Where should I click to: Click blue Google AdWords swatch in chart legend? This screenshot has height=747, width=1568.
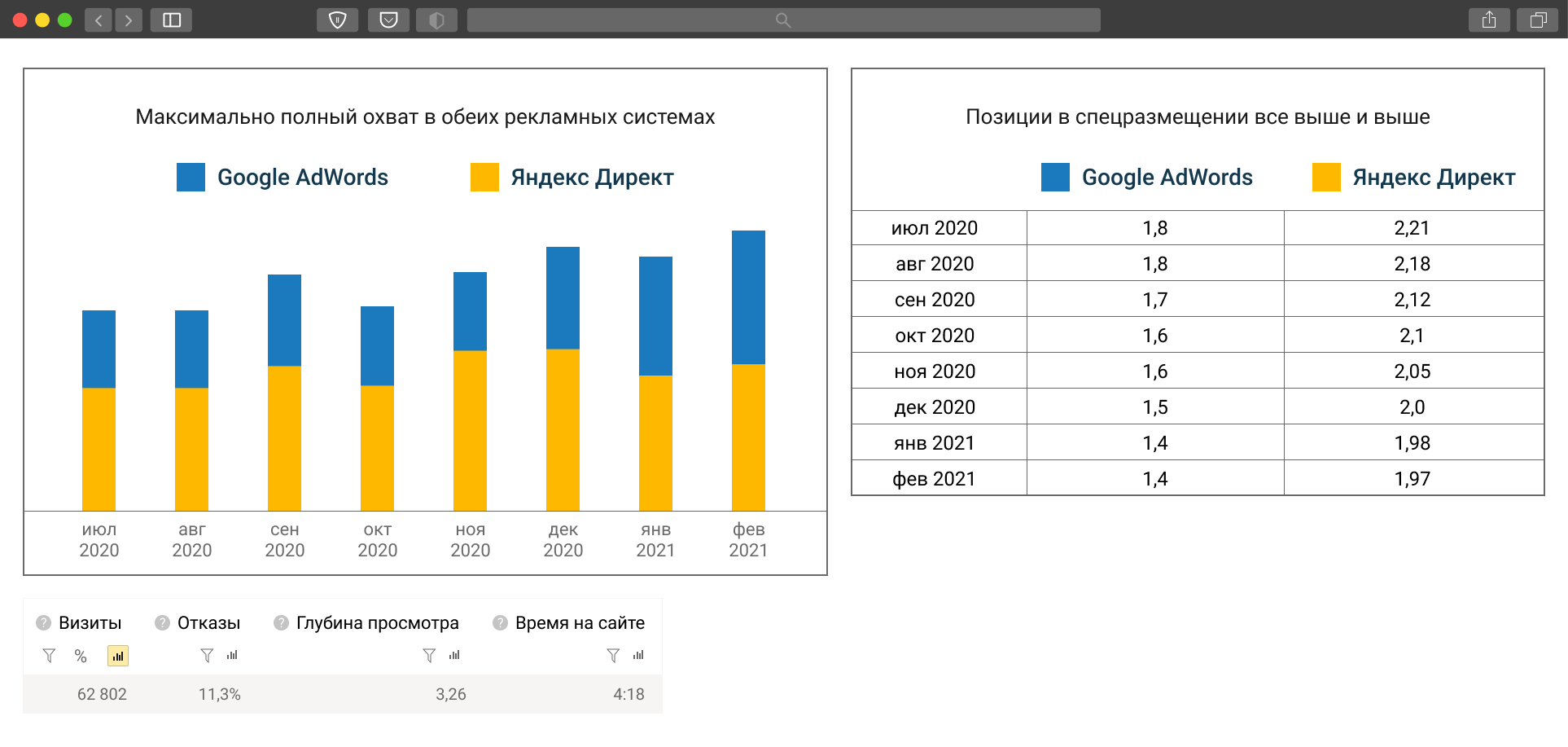(x=191, y=178)
